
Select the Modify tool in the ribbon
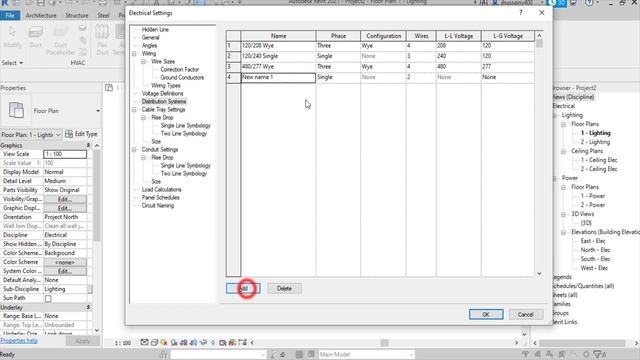12,37
